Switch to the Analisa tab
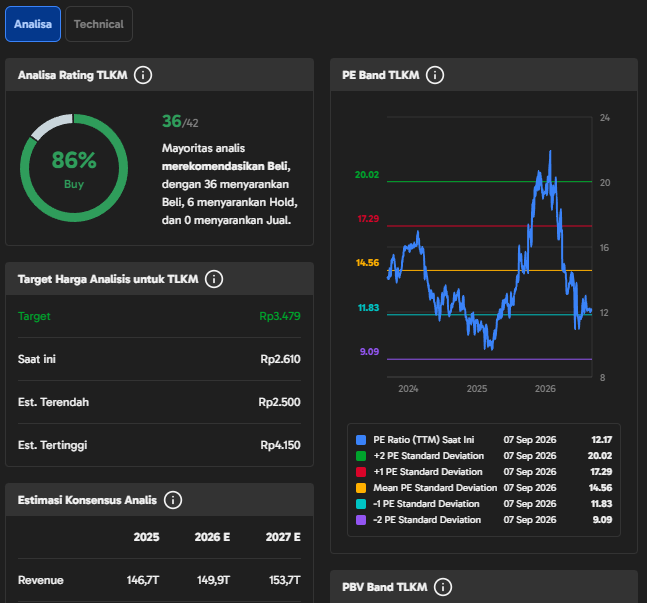The height and width of the screenshot is (603, 647). [33, 24]
